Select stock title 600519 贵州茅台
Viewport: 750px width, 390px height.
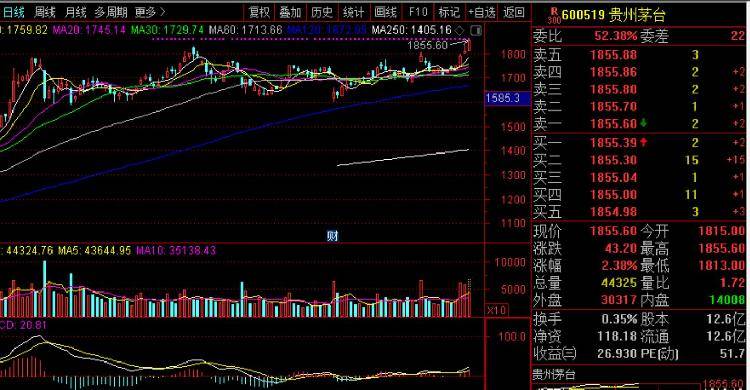pos(613,15)
